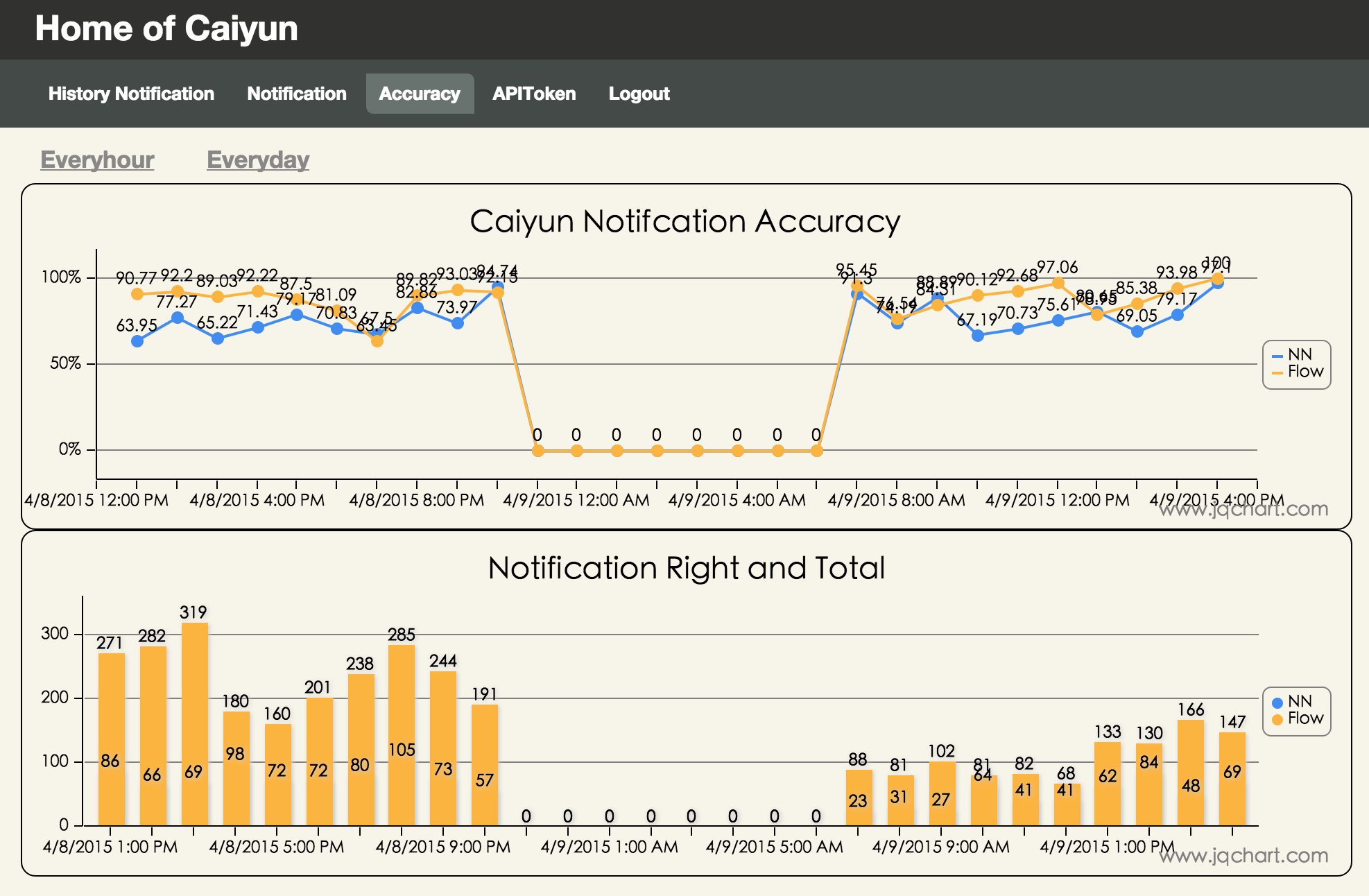Image resolution: width=1369 pixels, height=896 pixels.
Task: Click the bar labeled 102
Action: [x=942, y=793]
